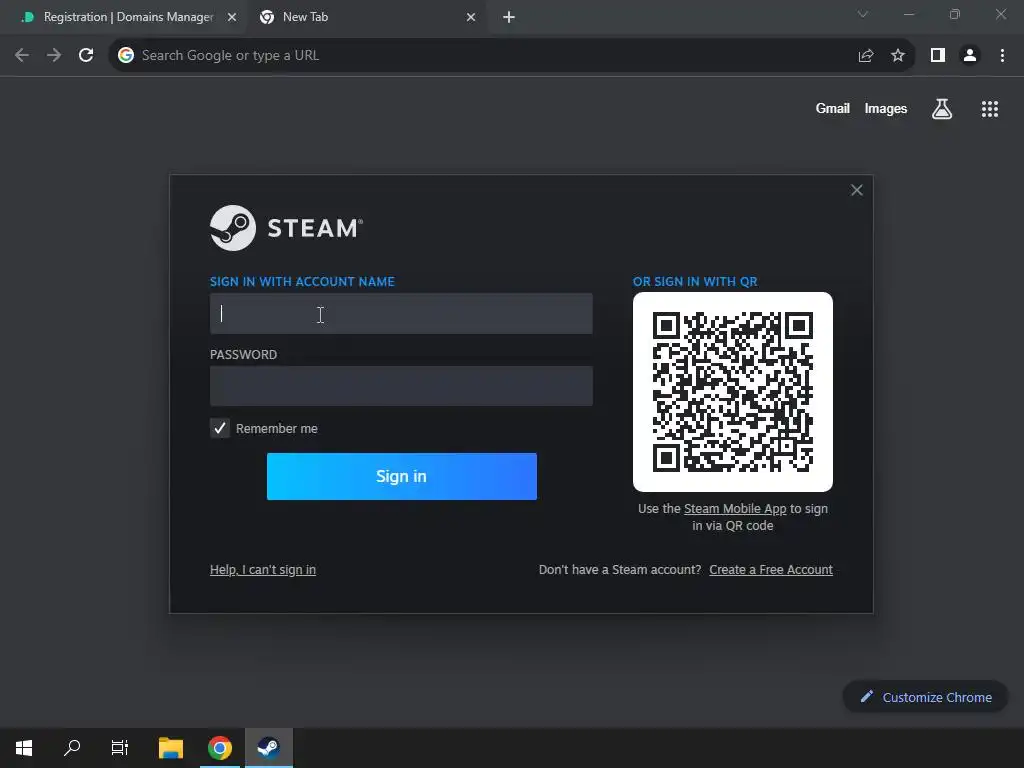Select the New Tab browser tab
Image resolution: width=1024 pixels, height=768 pixels.
pos(366,17)
